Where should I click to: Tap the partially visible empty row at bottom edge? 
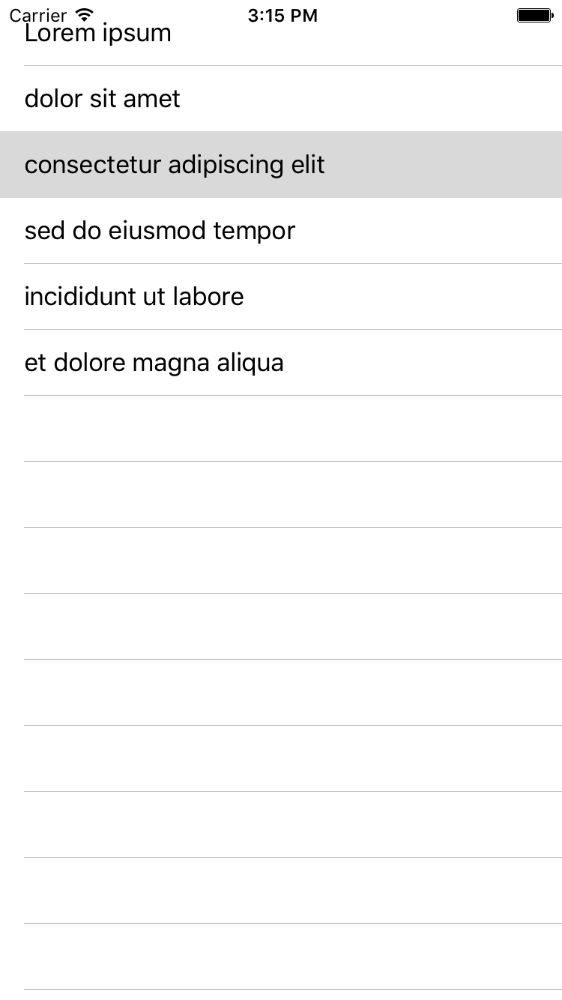click(281, 995)
